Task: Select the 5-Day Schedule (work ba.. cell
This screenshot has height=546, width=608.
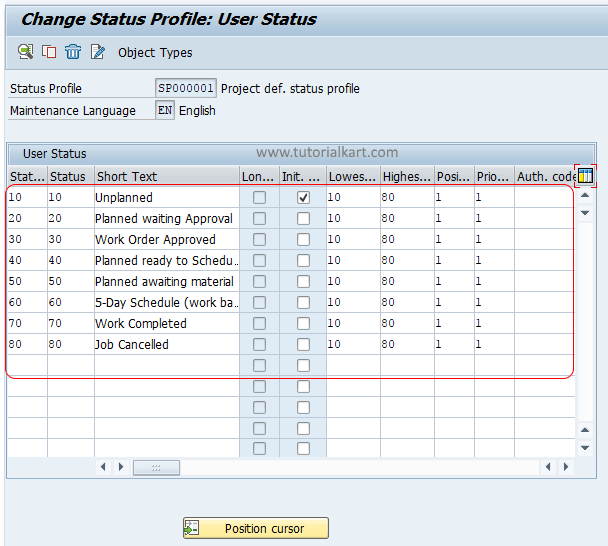Action: click(167, 302)
